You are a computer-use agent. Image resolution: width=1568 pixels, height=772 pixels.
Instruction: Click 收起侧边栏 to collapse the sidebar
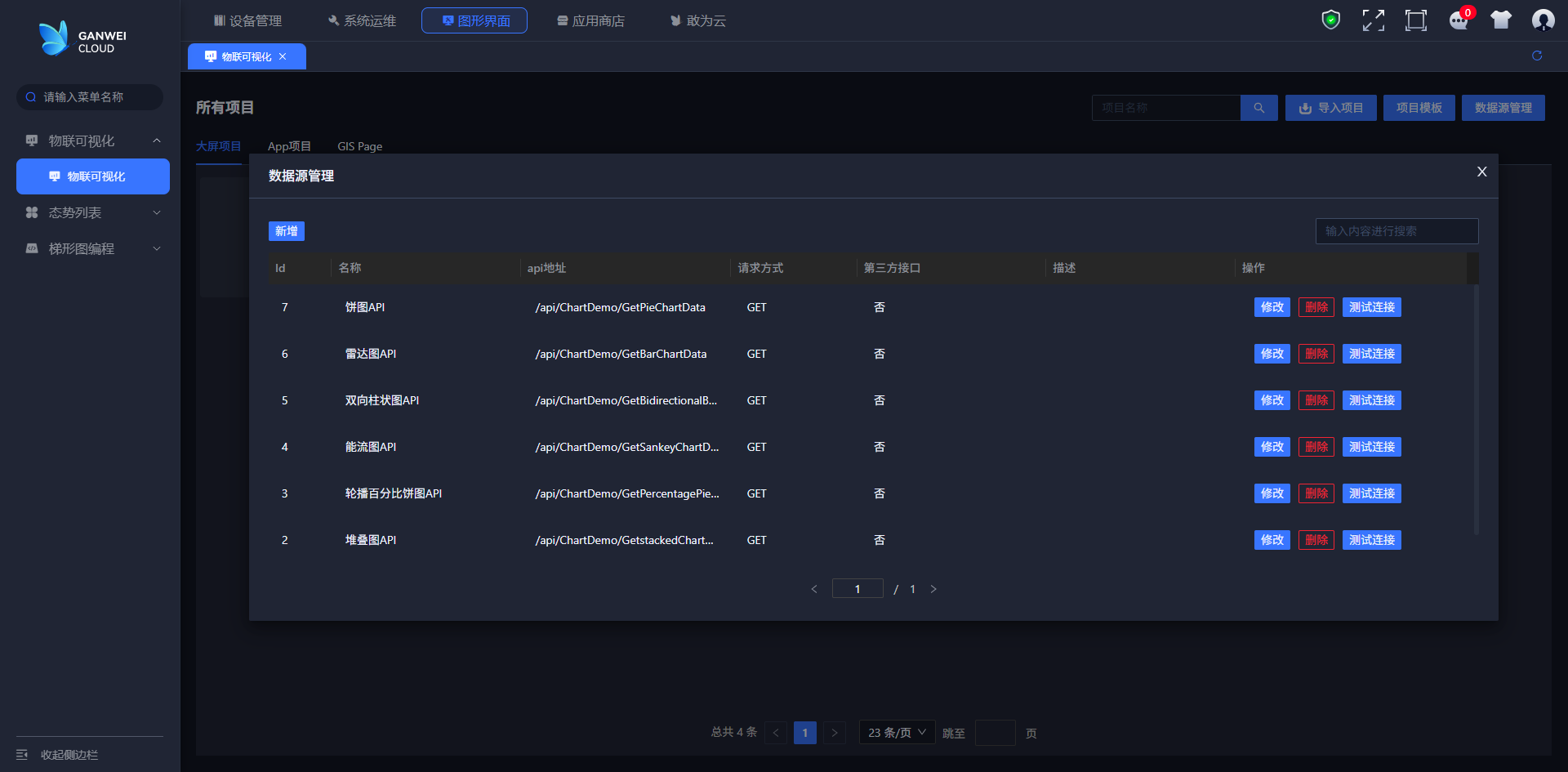(69, 755)
